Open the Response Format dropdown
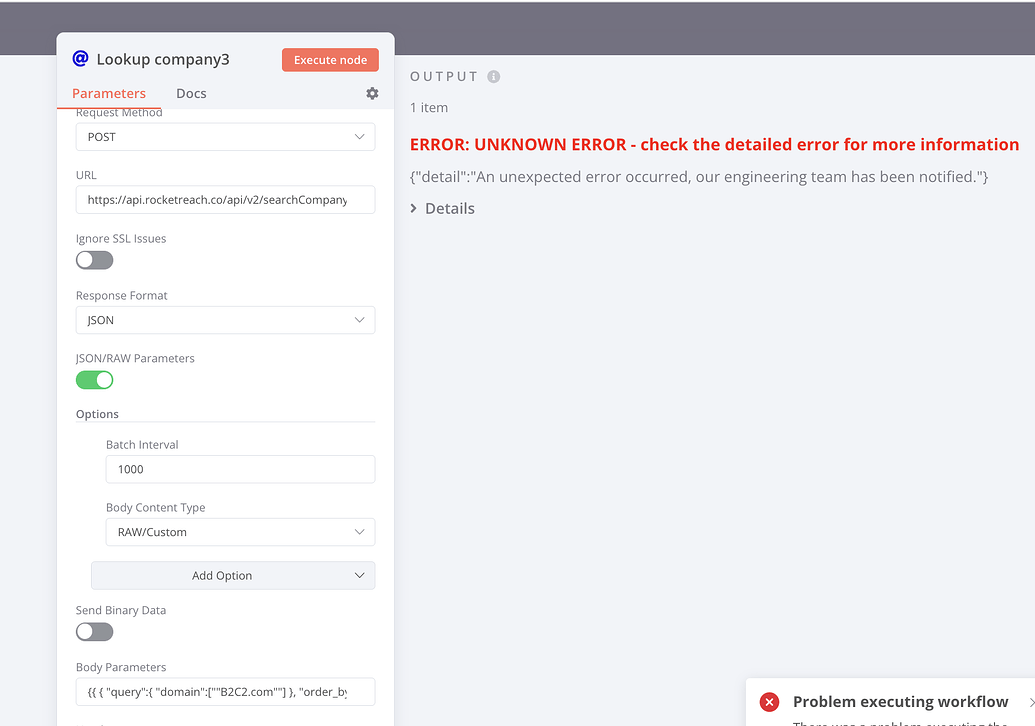1035x726 pixels. pos(225,320)
